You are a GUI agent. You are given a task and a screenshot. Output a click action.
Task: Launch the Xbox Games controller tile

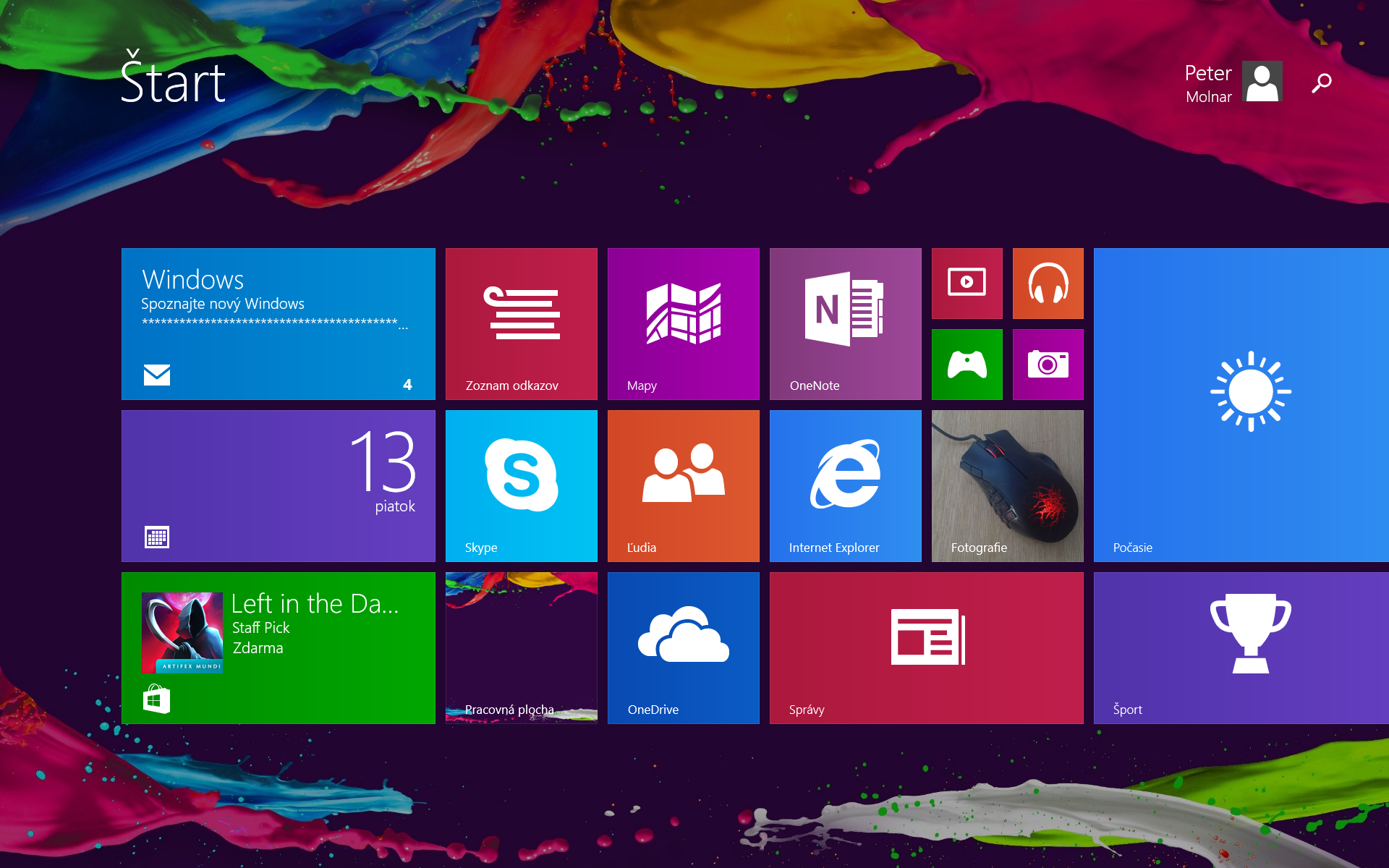point(967,365)
